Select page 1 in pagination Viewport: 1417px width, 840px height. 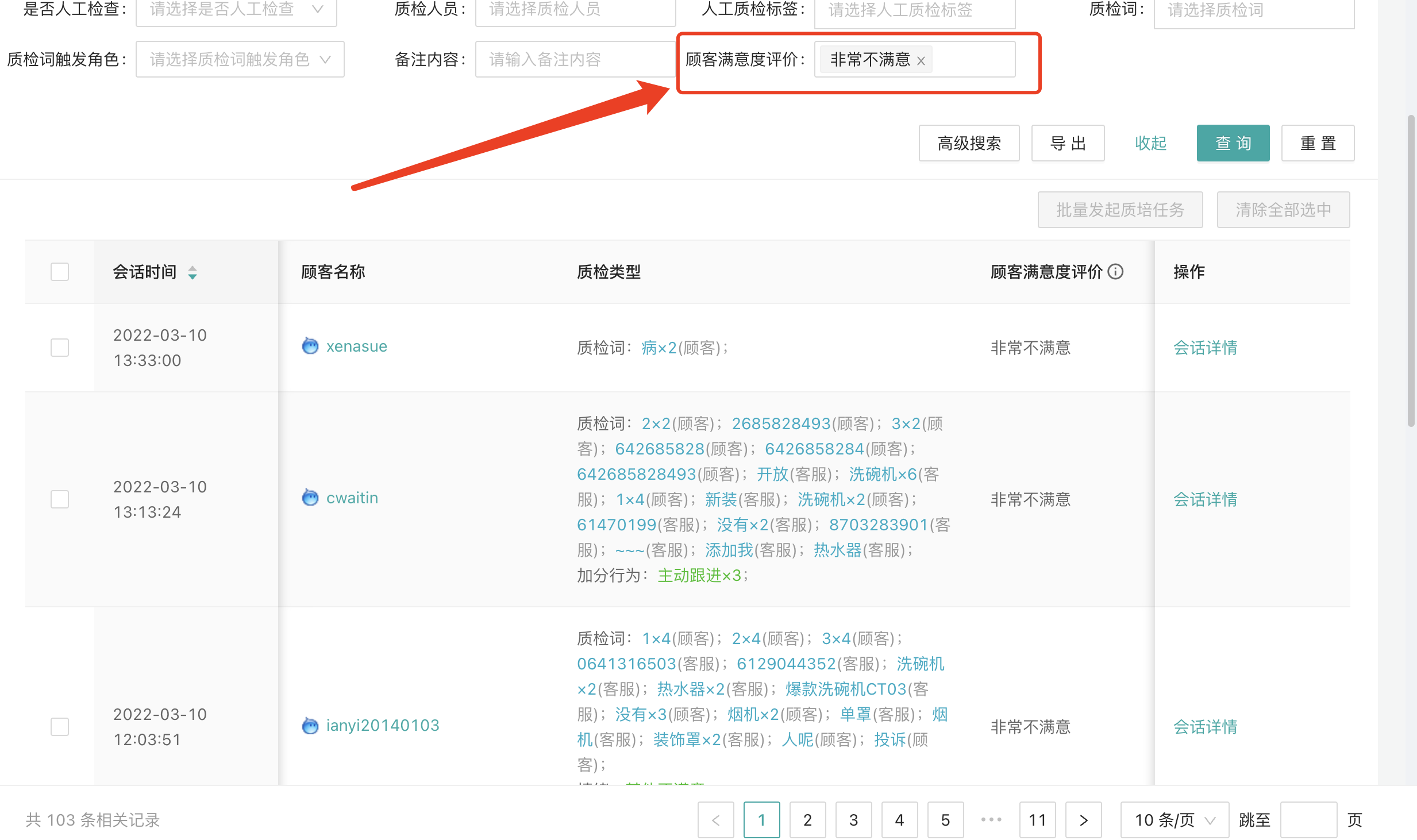click(x=761, y=820)
